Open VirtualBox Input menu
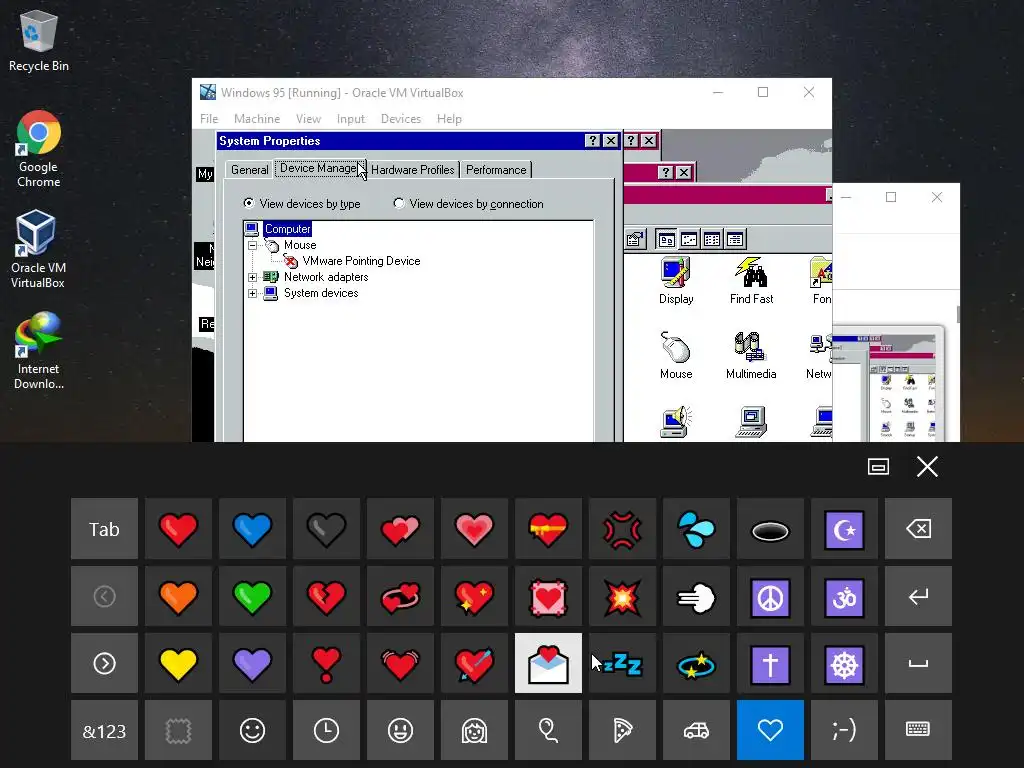Image resolution: width=1024 pixels, height=768 pixels. tap(351, 119)
